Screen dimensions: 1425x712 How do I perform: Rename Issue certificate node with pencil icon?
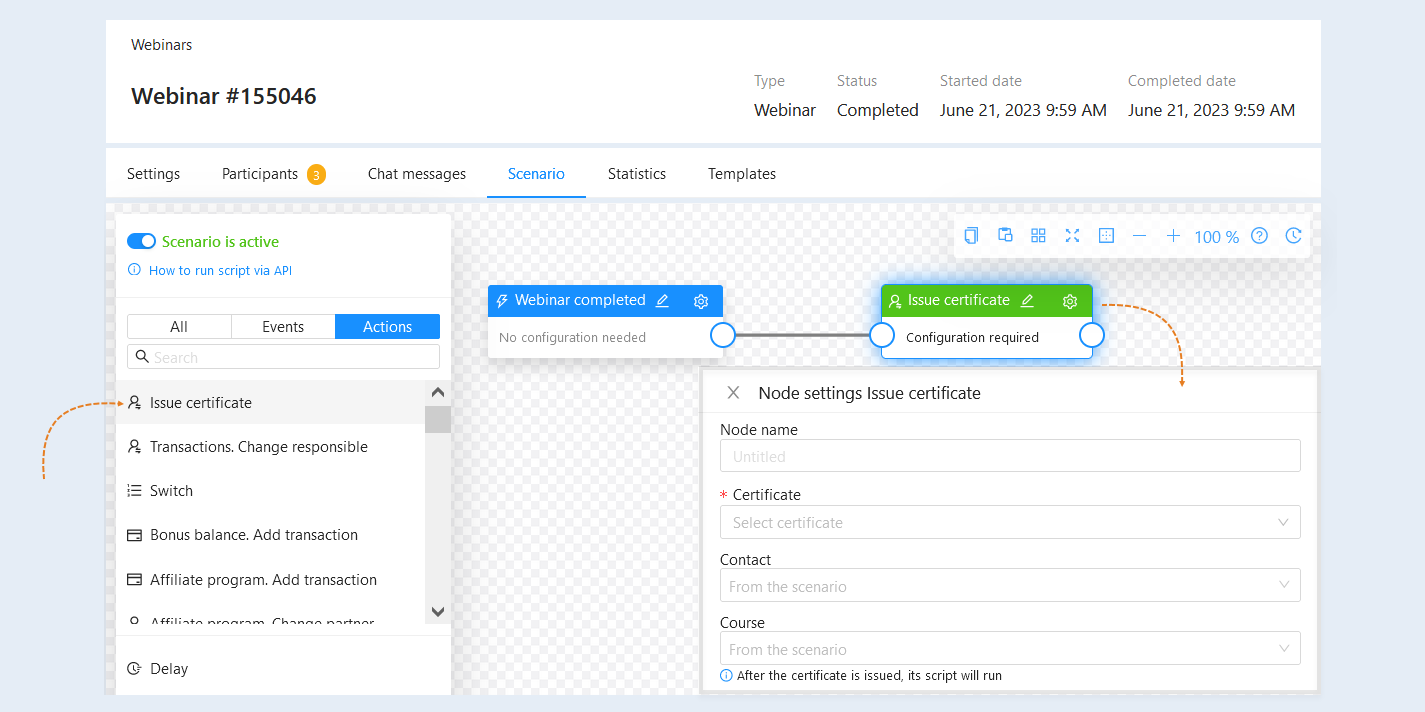(x=1027, y=301)
